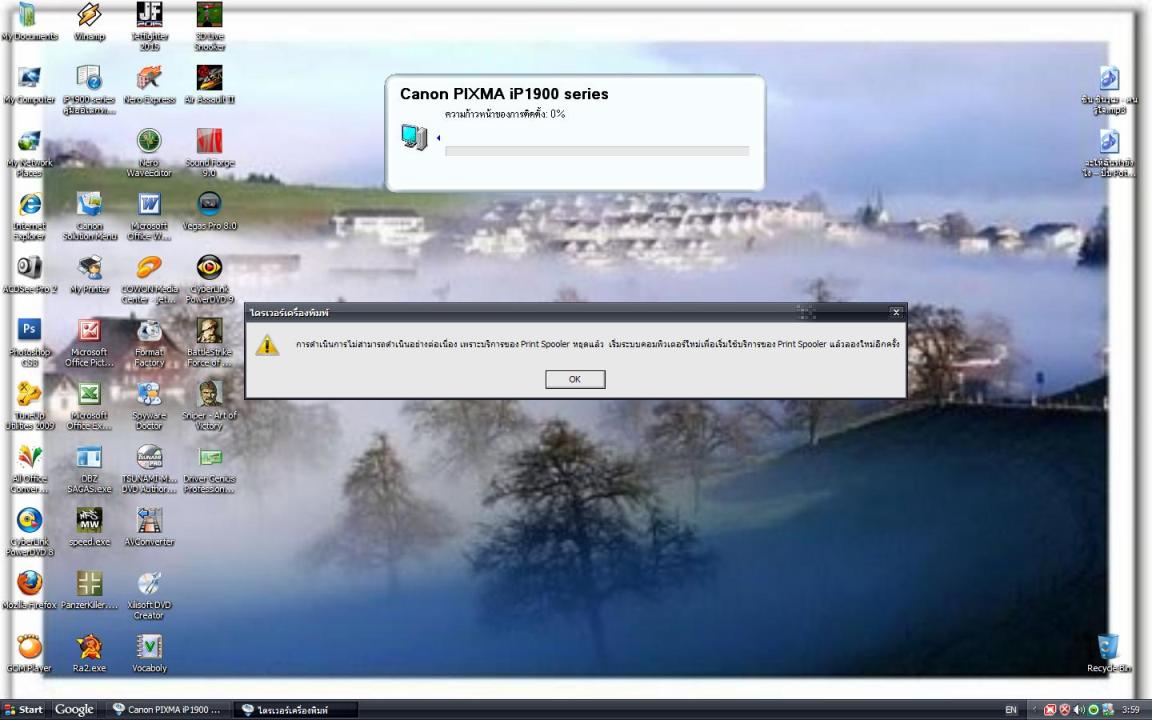Open the Start menu
Viewport: 1152px width, 720px height.
point(24,710)
